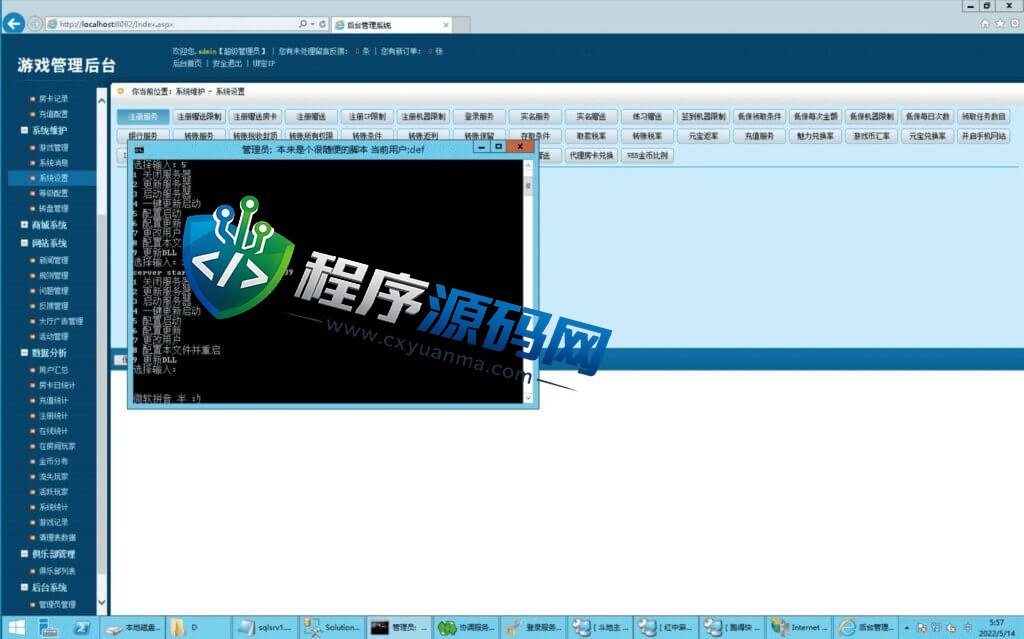The height and width of the screenshot is (639, 1024).
Task: Click sidebar scrollbar up arrow
Action: point(102,101)
